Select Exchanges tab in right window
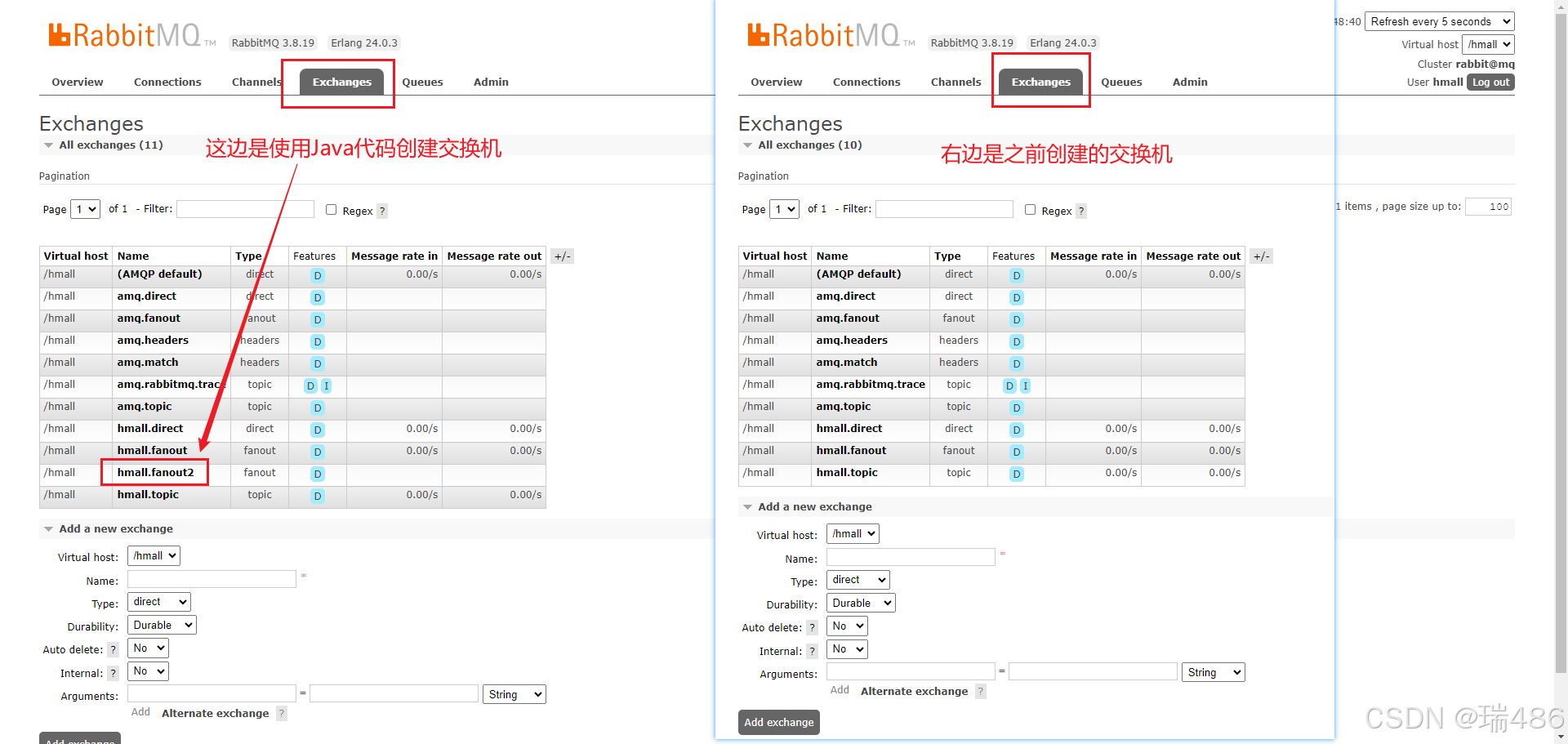The width and height of the screenshot is (1568, 744). coord(1041,82)
